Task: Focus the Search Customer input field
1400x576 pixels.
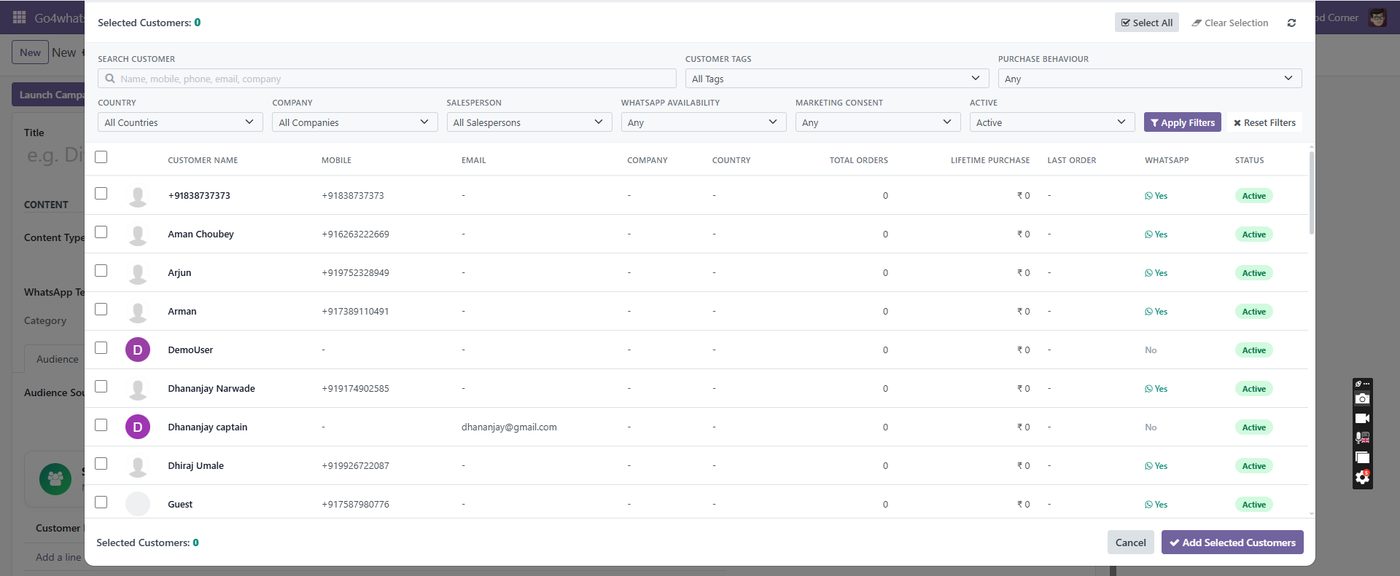Action: [x=387, y=78]
